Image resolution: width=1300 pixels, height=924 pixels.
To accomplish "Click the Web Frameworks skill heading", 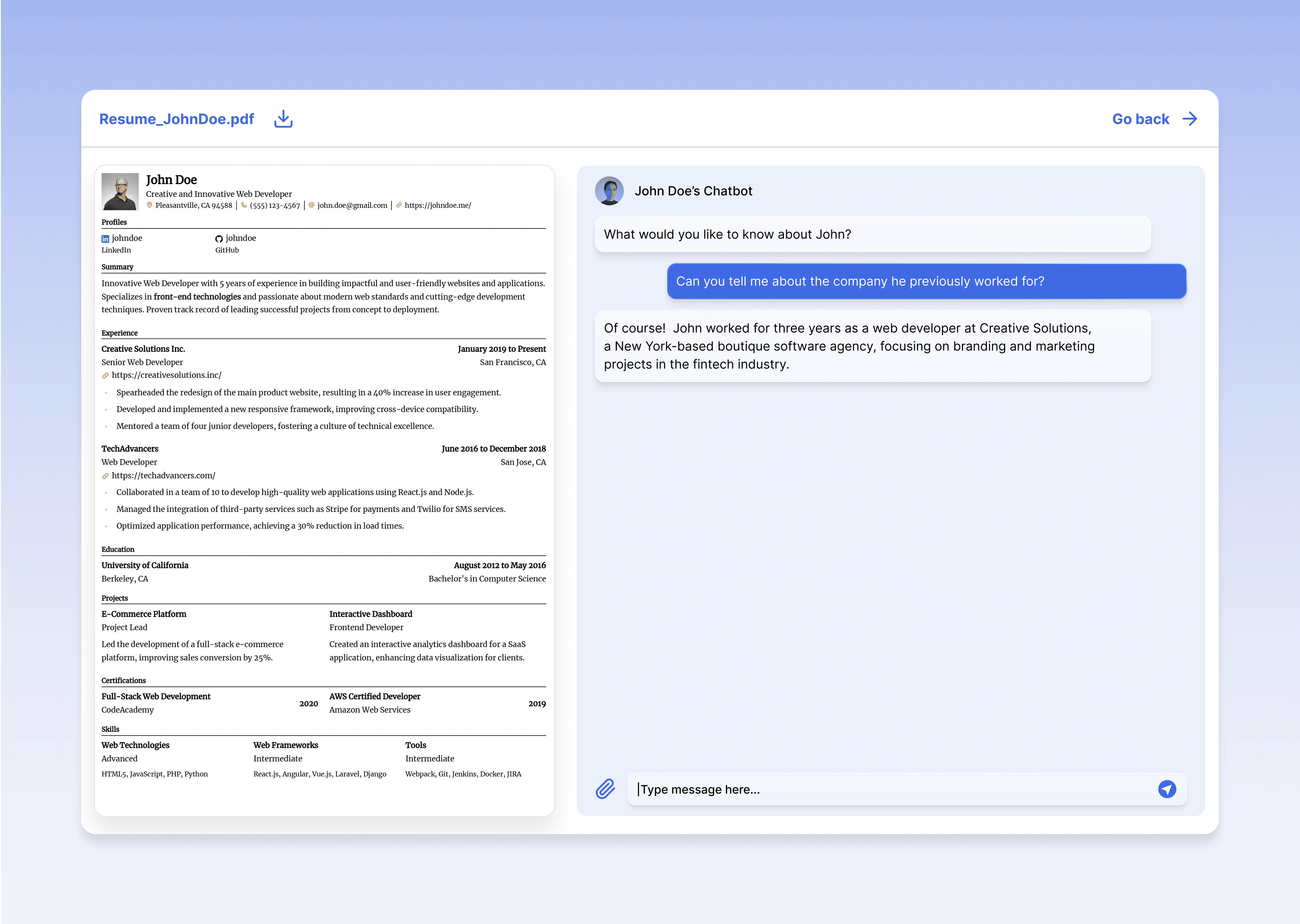I will tap(286, 745).
